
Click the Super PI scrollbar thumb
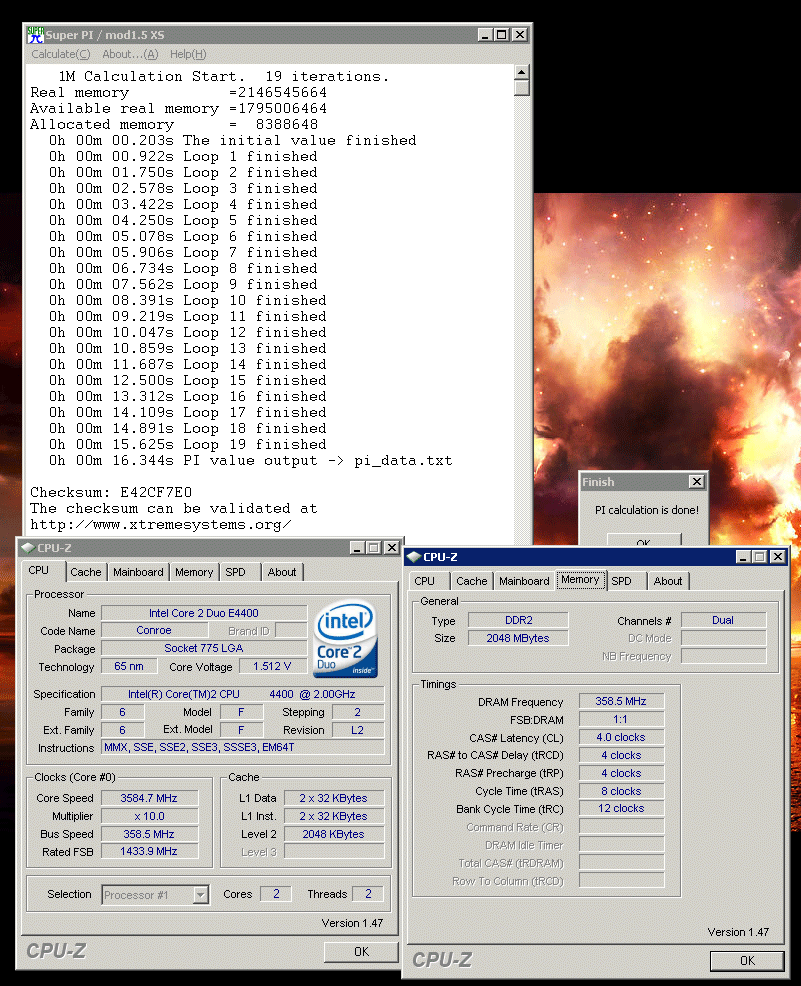point(521,87)
